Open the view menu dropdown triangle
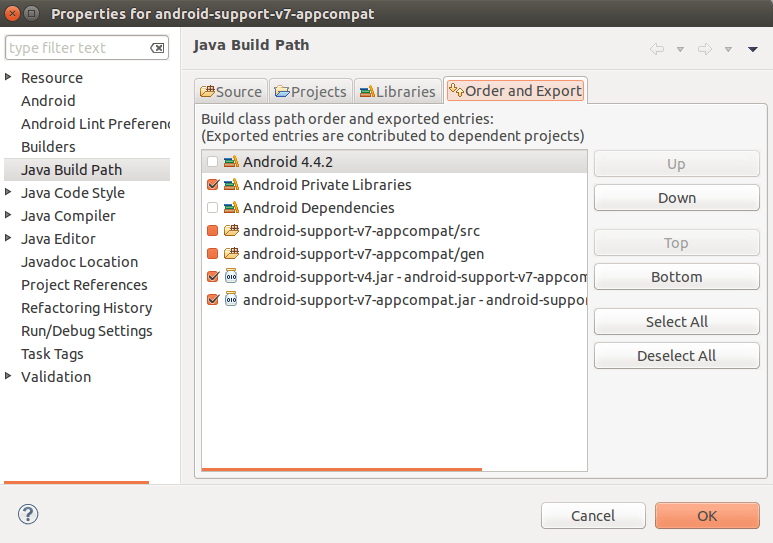Viewport: 773px width, 543px height. click(x=752, y=49)
